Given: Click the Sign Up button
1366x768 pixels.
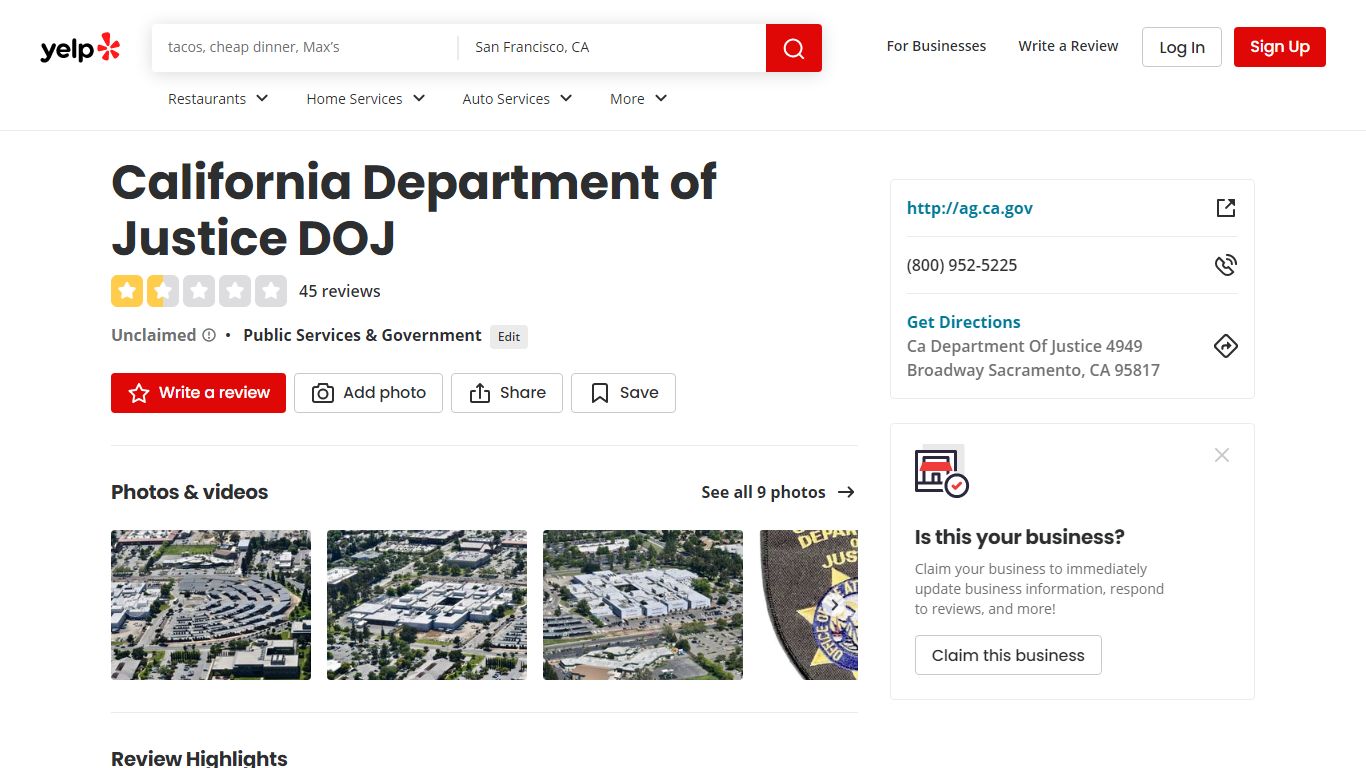Looking at the screenshot, I should (x=1280, y=47).
